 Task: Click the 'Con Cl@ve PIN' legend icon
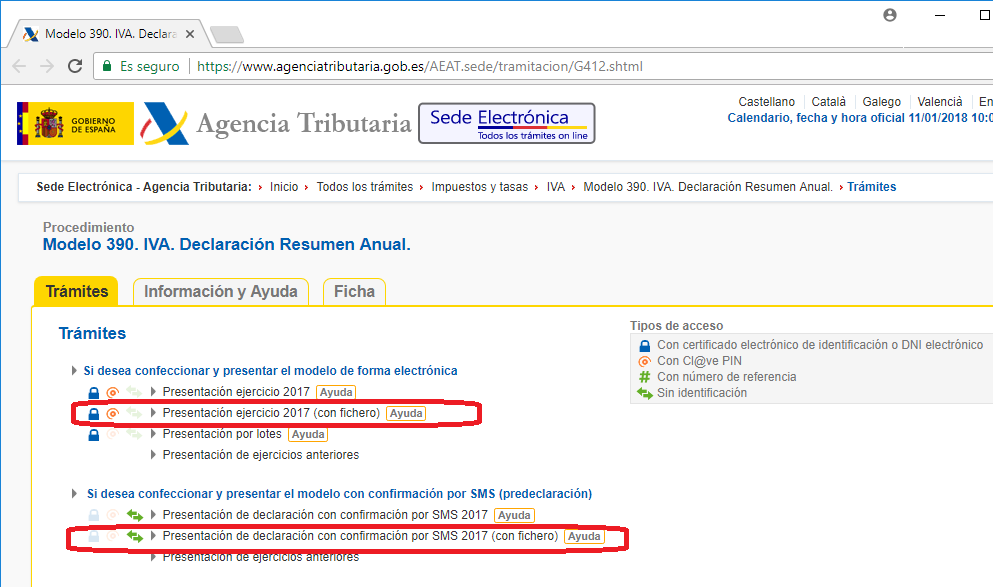tap(645, 362)
